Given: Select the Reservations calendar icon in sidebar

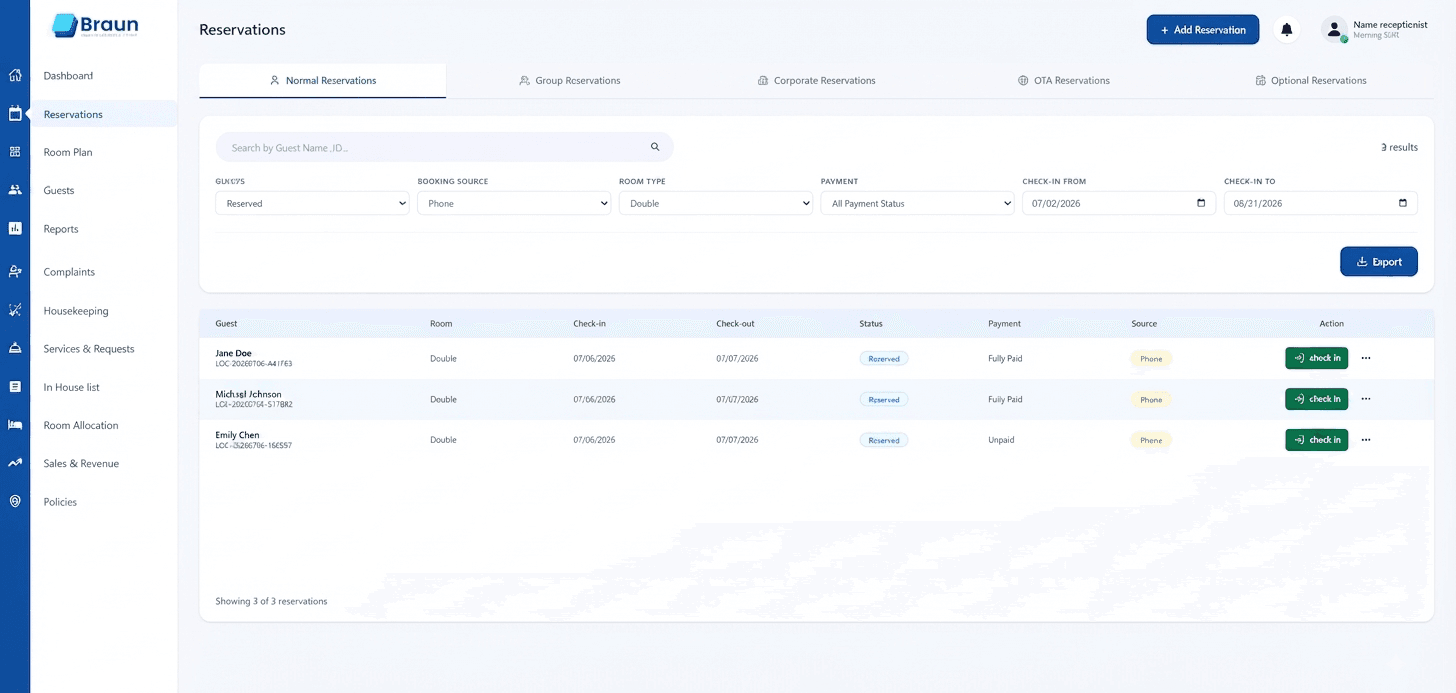Looking at the screenshot, I should tap(15, 114).
